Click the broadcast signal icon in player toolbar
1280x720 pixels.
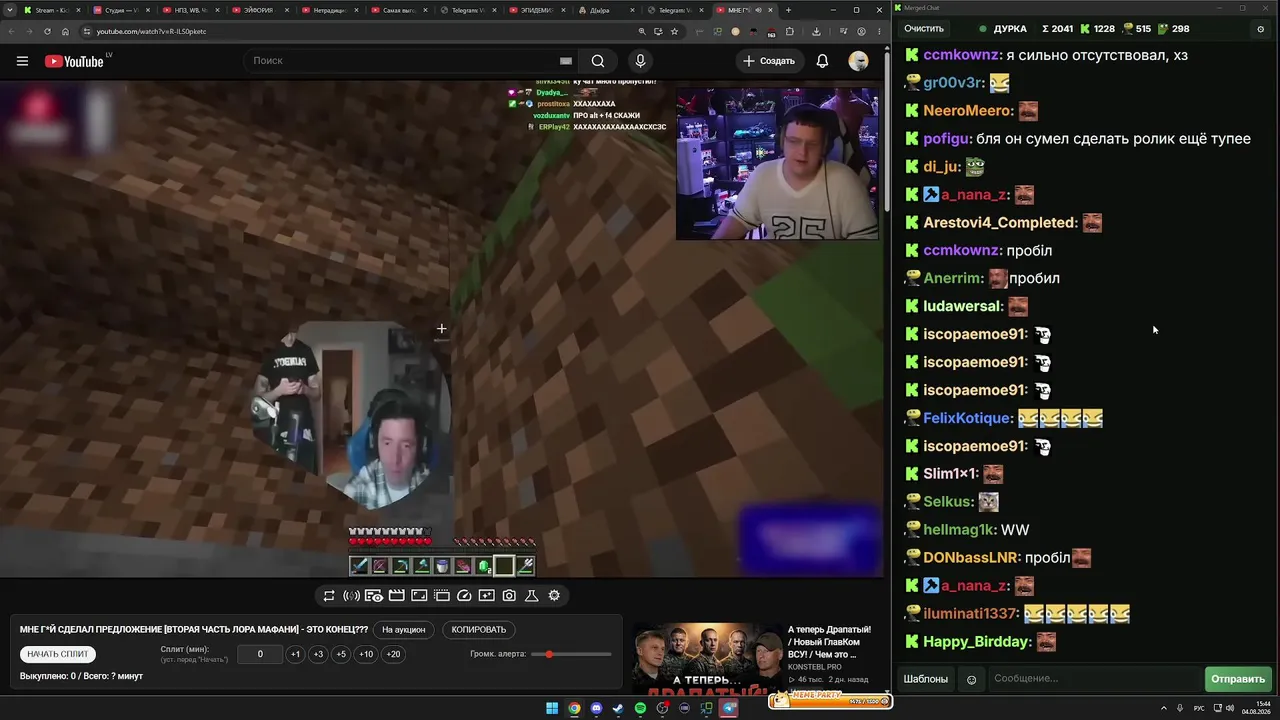(351, 596)
